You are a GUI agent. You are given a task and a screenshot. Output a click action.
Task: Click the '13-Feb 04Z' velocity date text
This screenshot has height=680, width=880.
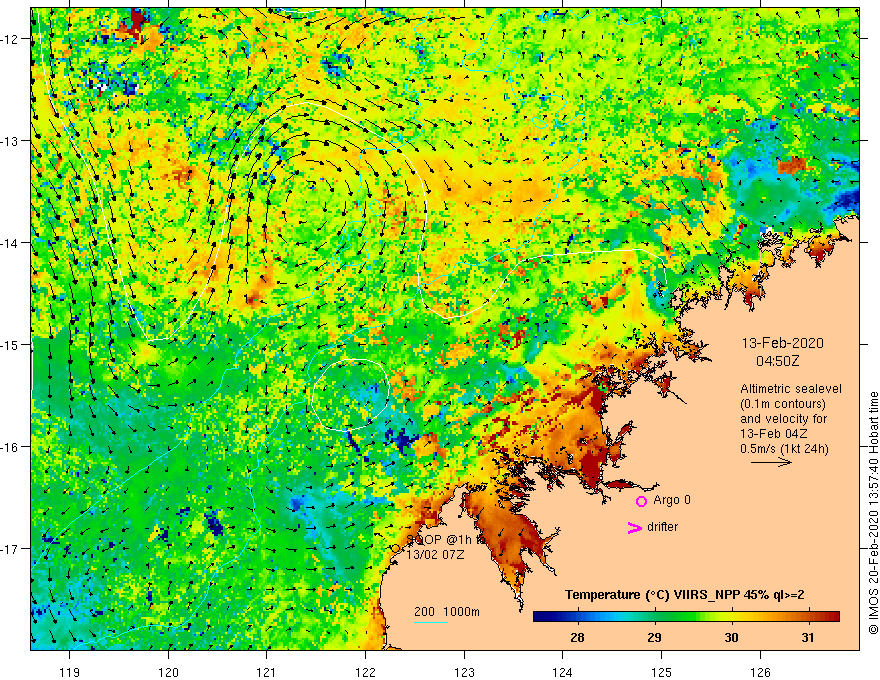774,434
